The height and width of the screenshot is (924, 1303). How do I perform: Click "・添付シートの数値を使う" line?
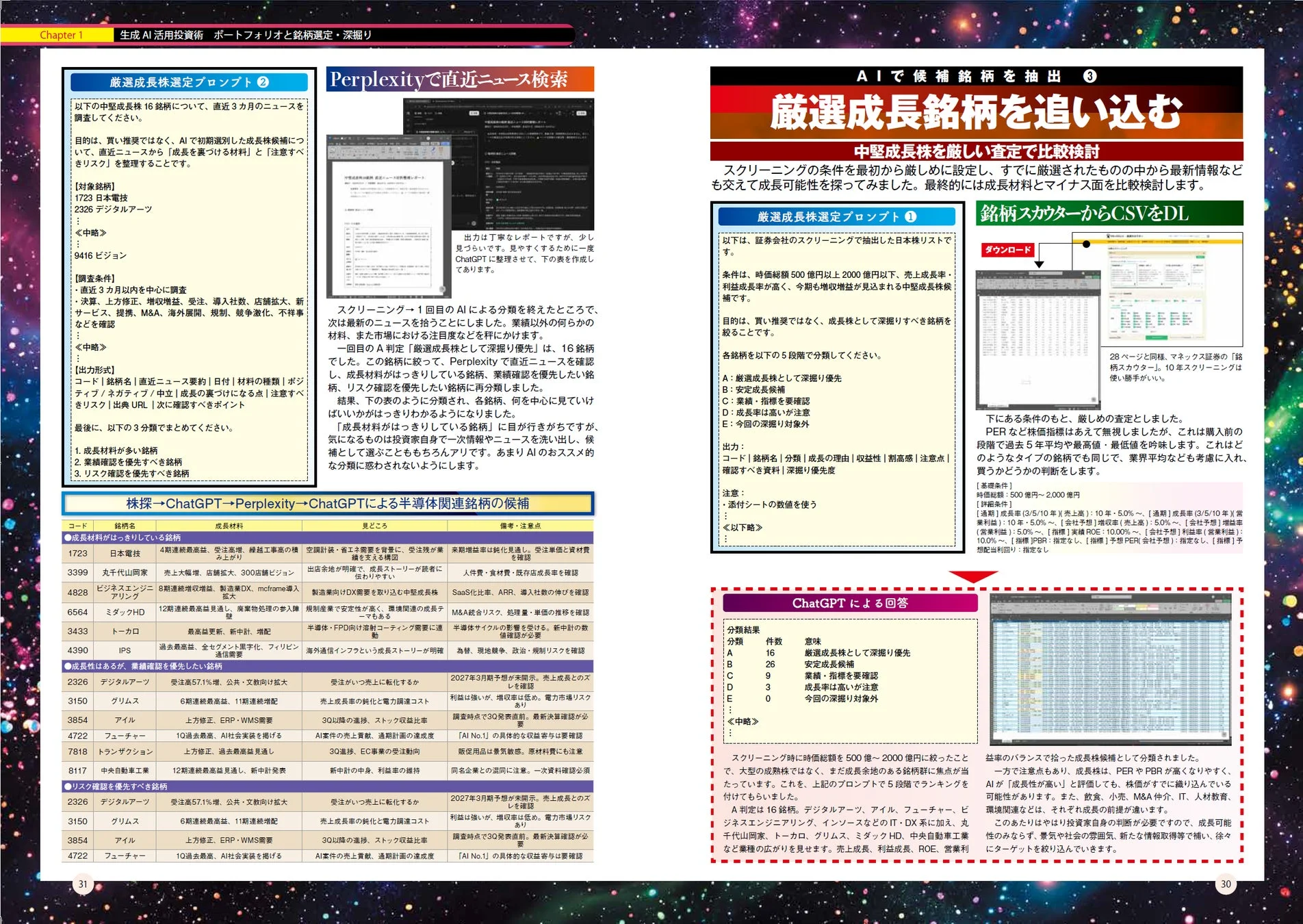(x=769, y=505)
